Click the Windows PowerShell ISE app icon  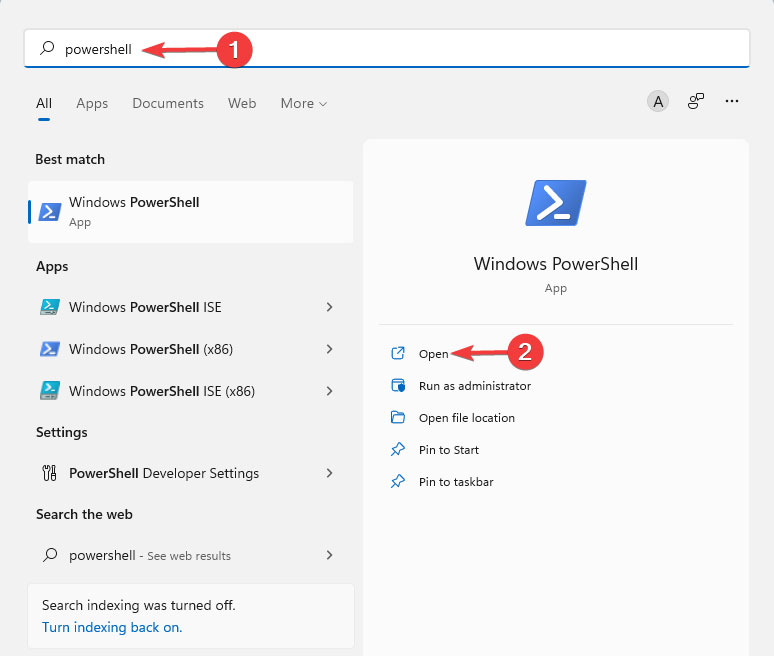(x=50, y=307)
